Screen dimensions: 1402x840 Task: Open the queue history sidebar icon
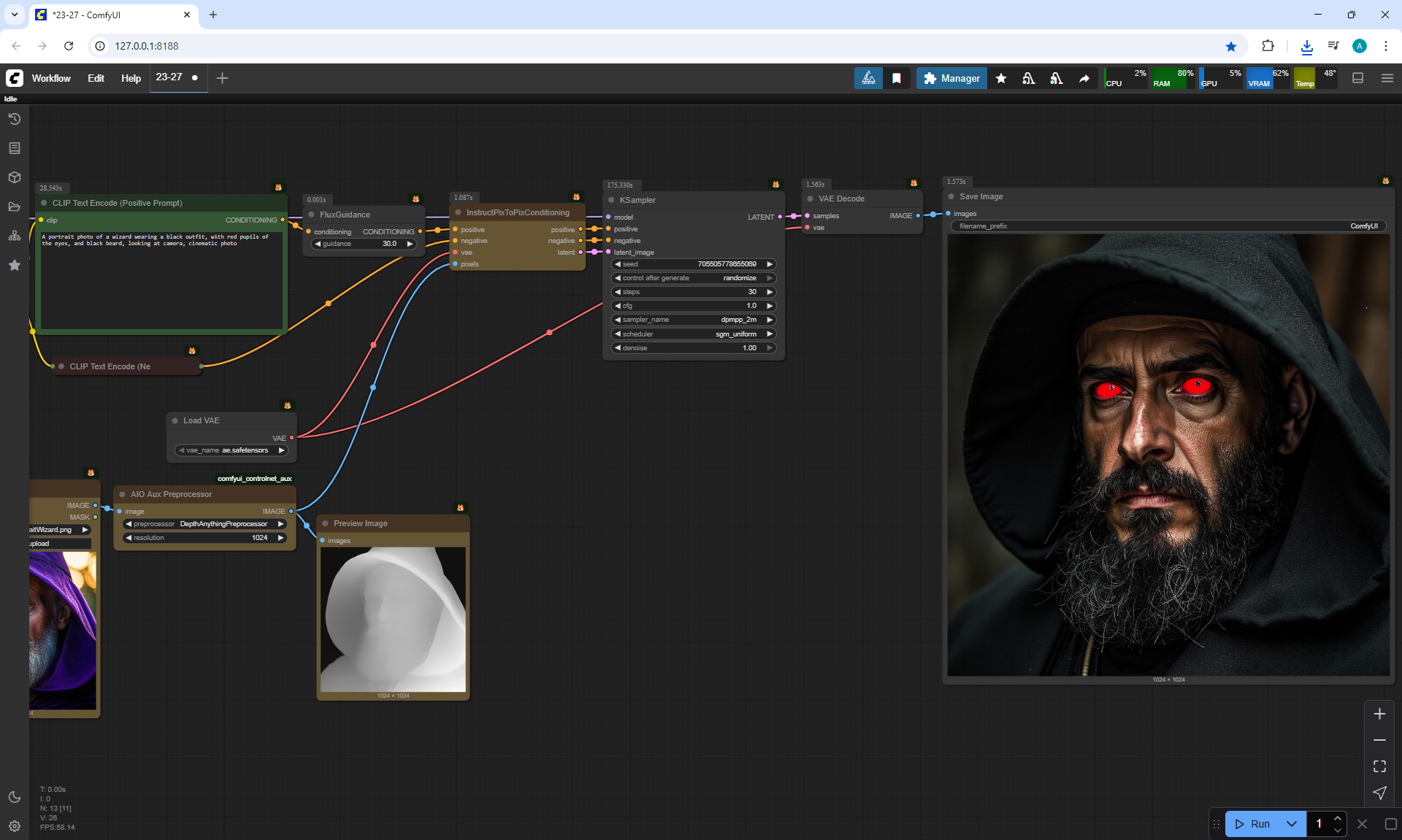15,119
